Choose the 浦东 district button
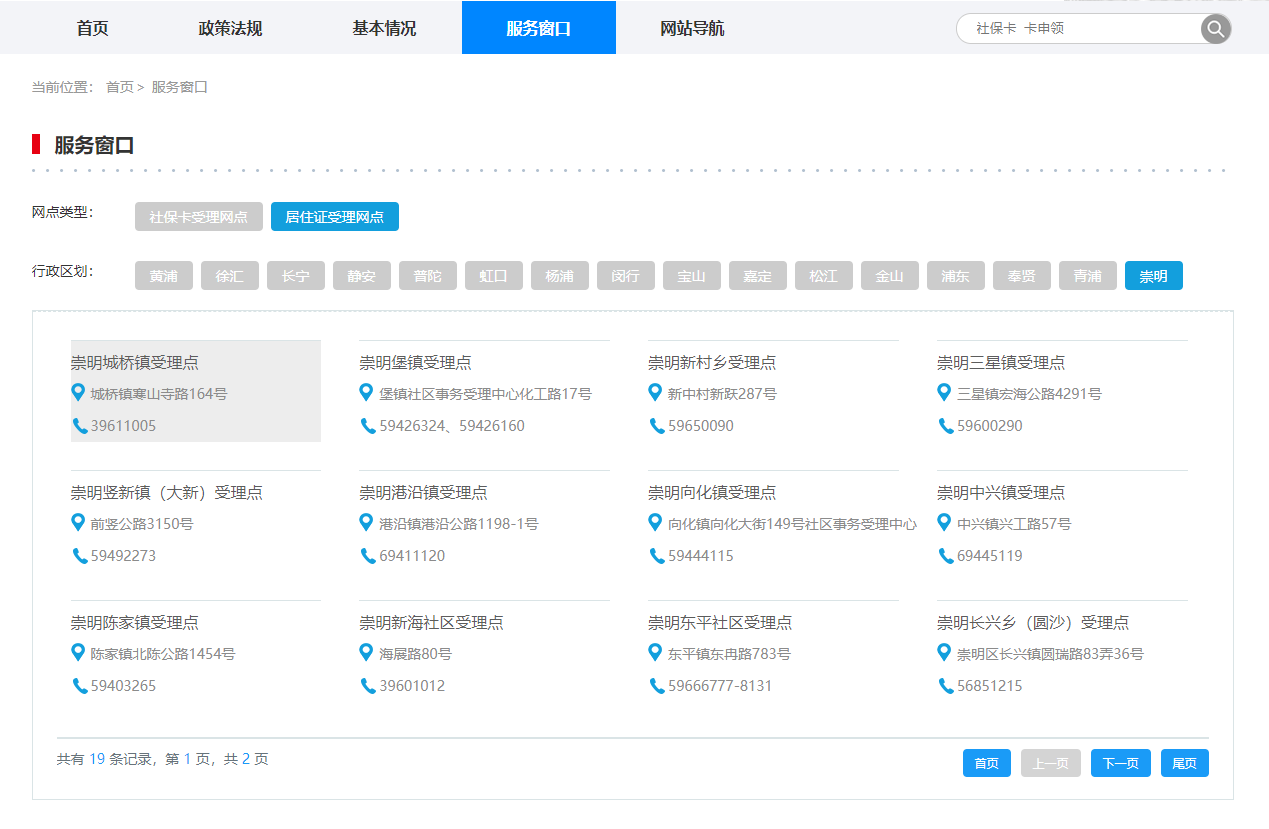Screen dimensions: 1269x829 tap(956, 276)
